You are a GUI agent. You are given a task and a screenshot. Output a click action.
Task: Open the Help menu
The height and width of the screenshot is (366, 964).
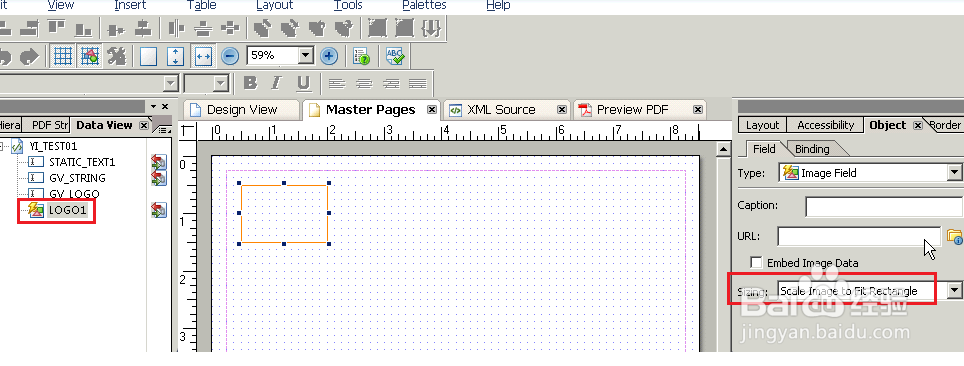(x=498, y=6)
